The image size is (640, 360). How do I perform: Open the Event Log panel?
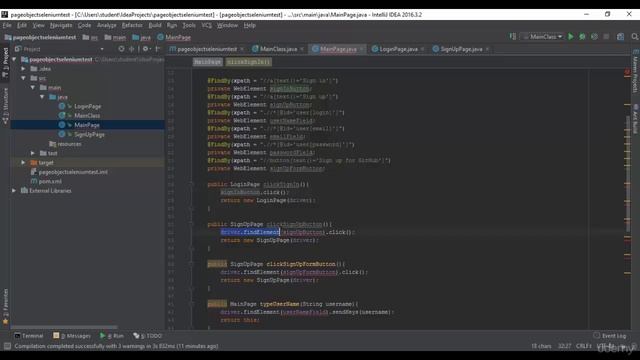tap(609, 336)
